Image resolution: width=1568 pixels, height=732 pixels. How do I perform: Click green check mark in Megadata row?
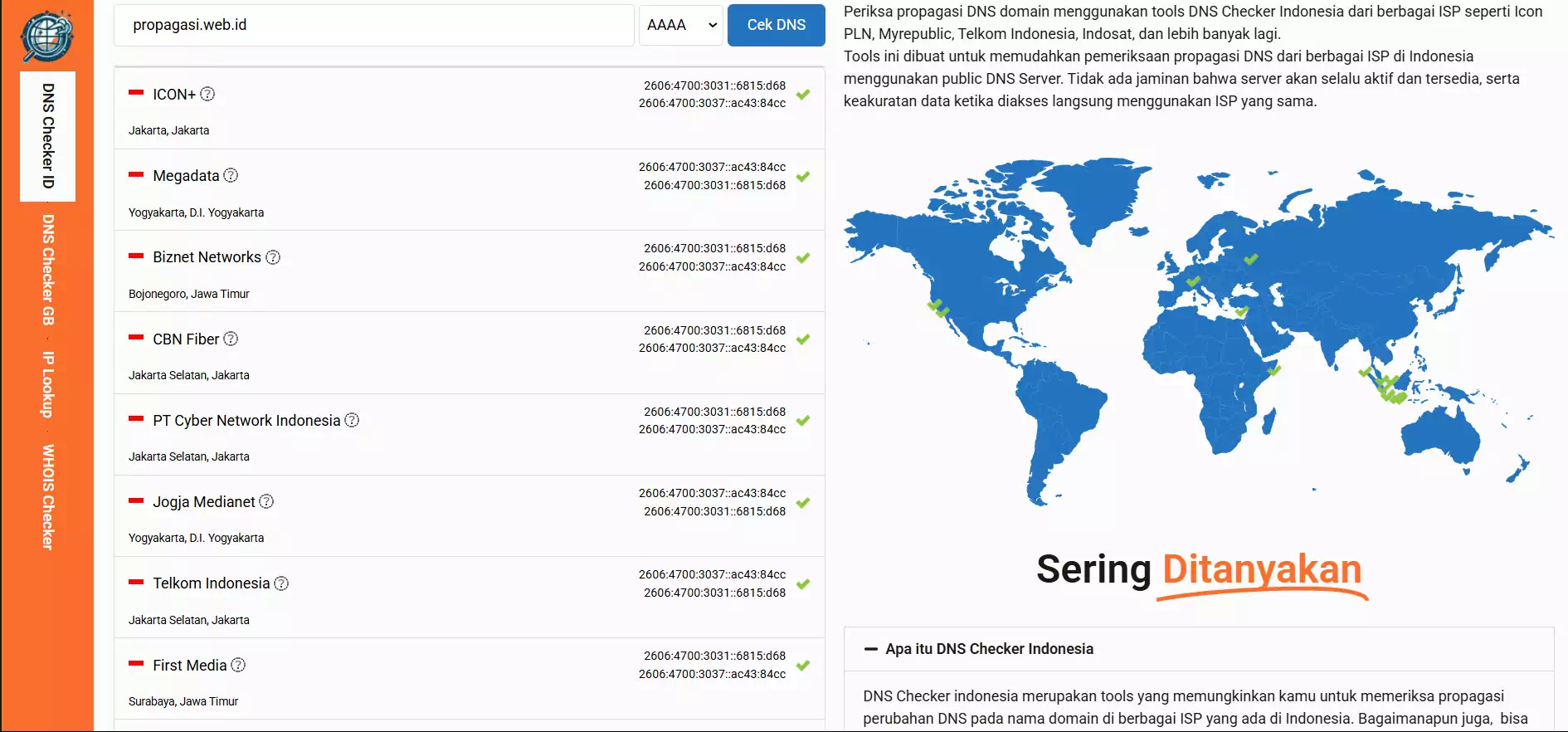pos(803,176)
